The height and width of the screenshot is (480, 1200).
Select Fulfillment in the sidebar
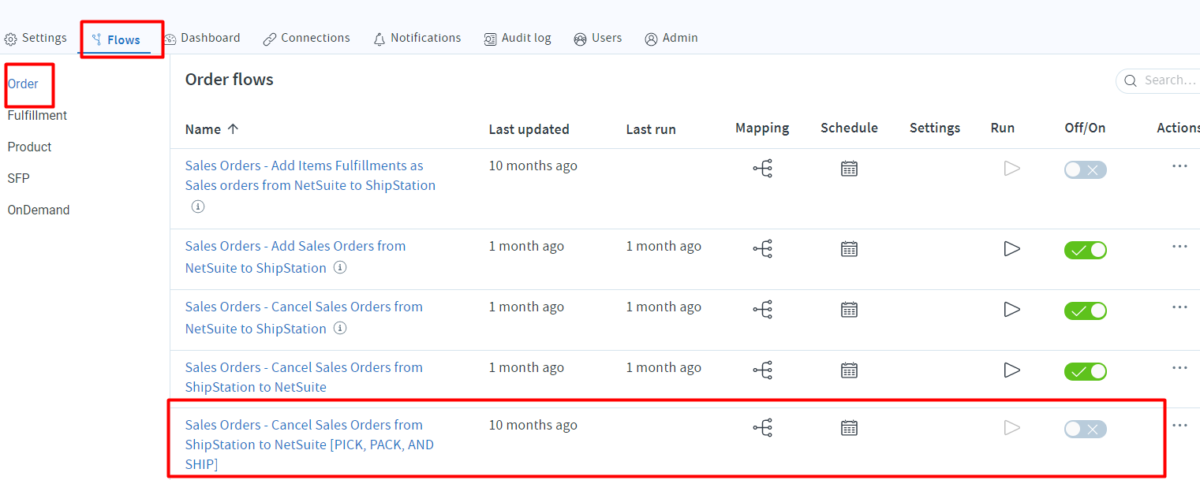click(x=37, y=115)
